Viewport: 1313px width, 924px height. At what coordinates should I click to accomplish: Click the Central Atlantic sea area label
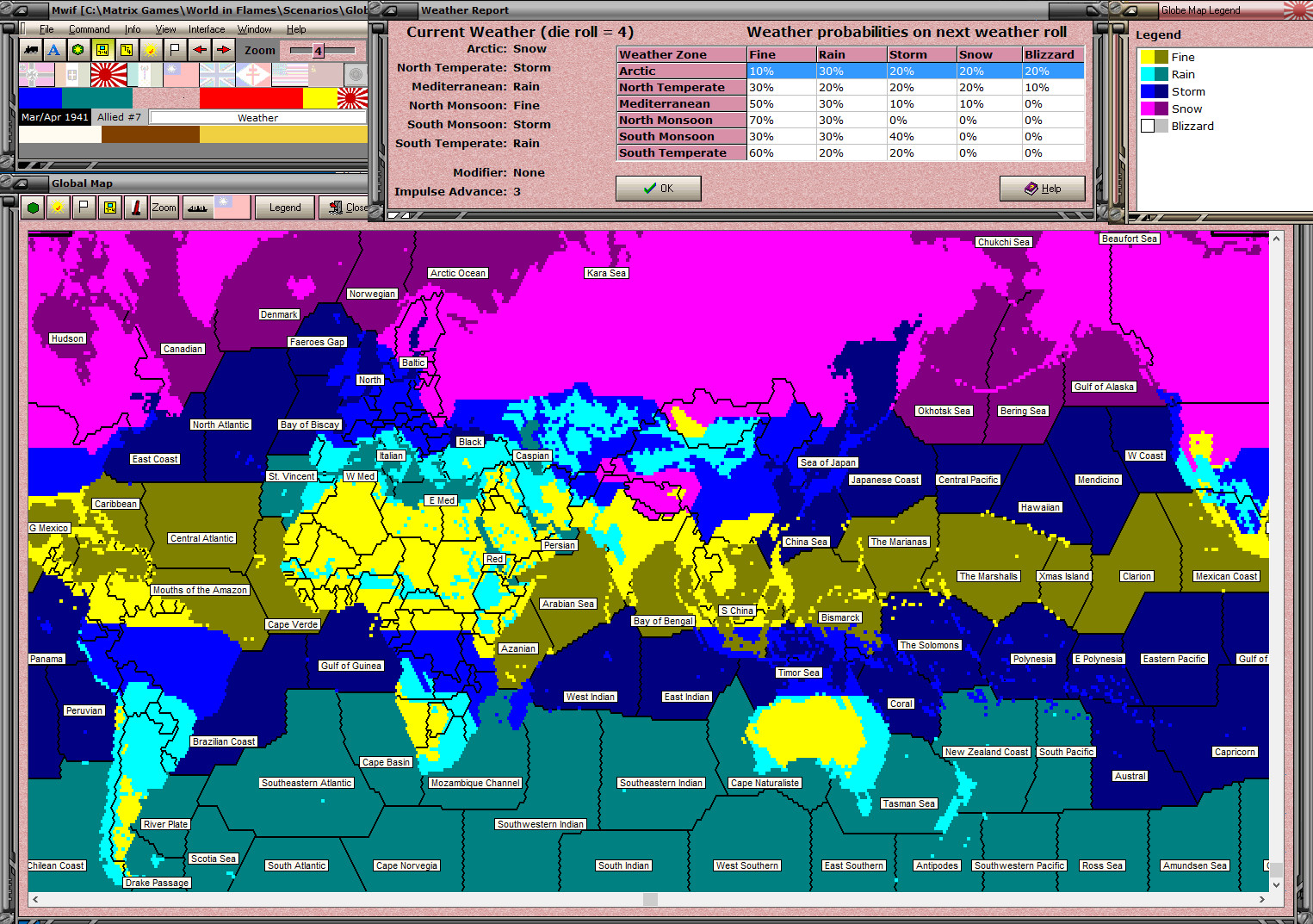click(202, 538)
